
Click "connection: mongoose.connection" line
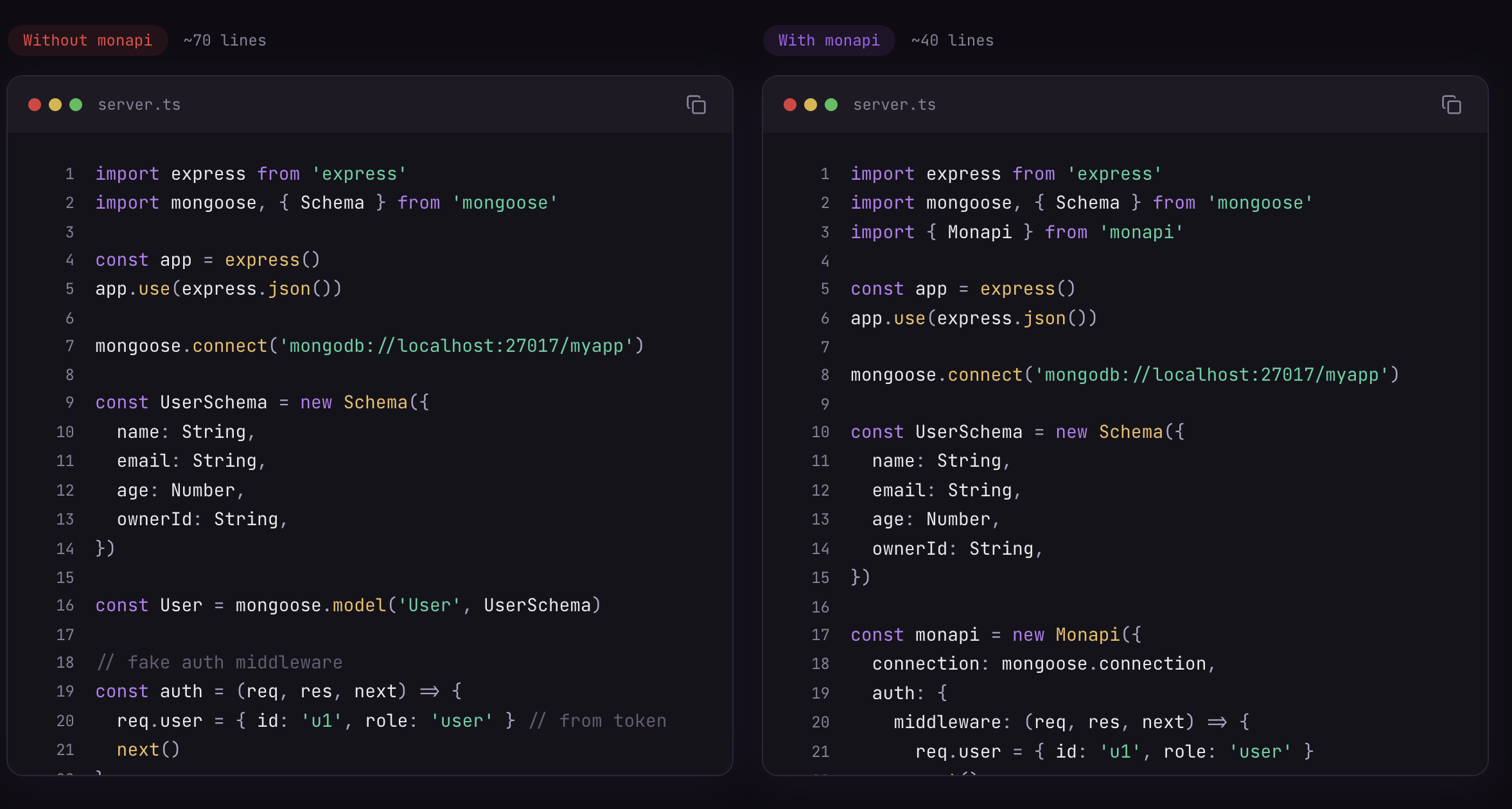point(1043,663)
